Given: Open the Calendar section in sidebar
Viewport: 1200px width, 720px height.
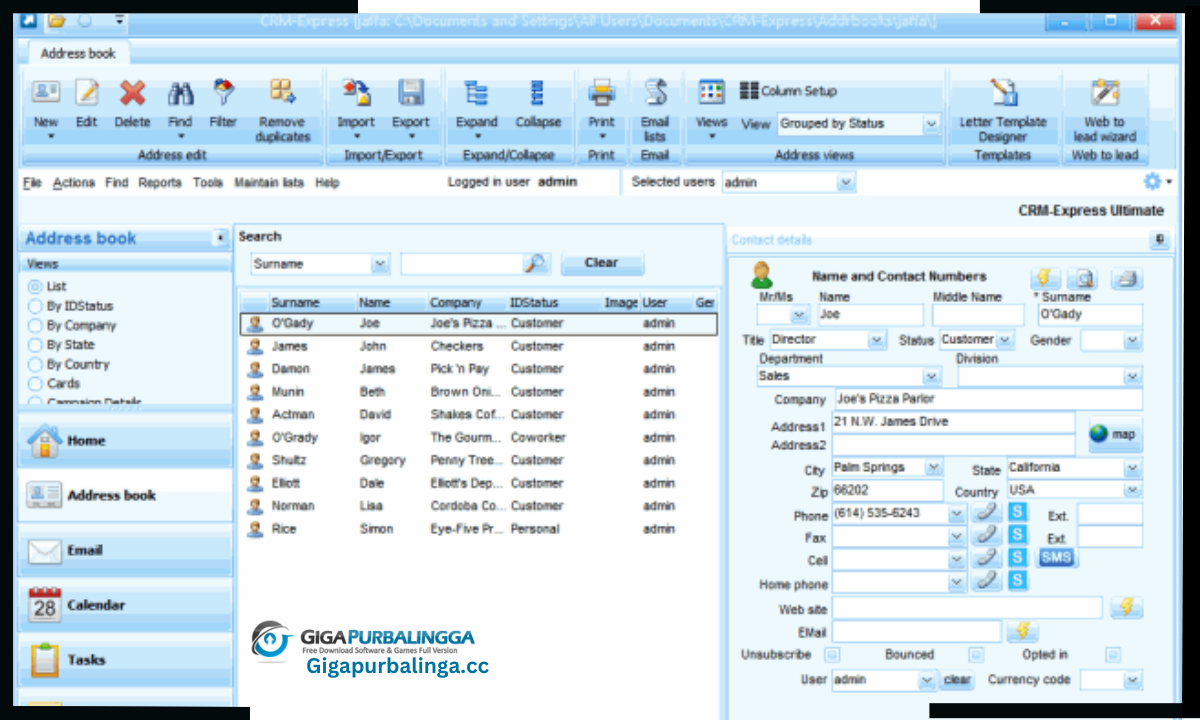Looking at the screenshot, I should tap(125, 605).
